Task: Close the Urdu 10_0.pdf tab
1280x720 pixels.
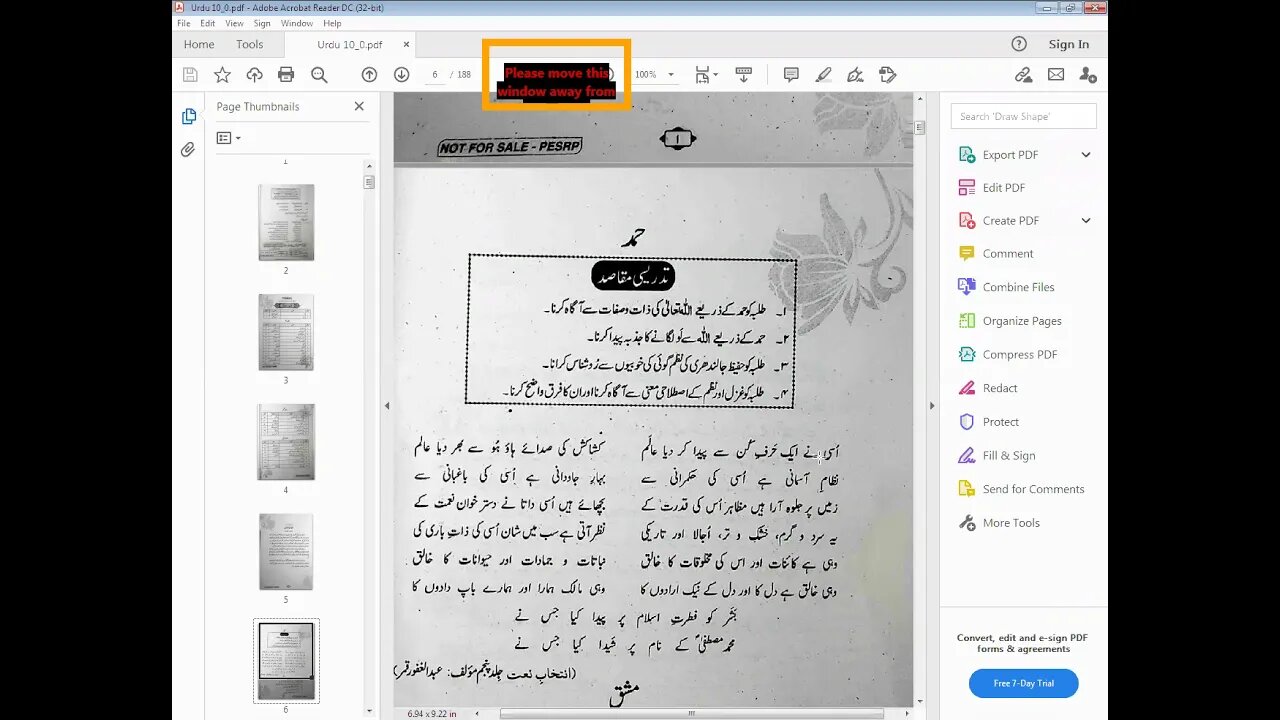Action: tap(406, 44)
